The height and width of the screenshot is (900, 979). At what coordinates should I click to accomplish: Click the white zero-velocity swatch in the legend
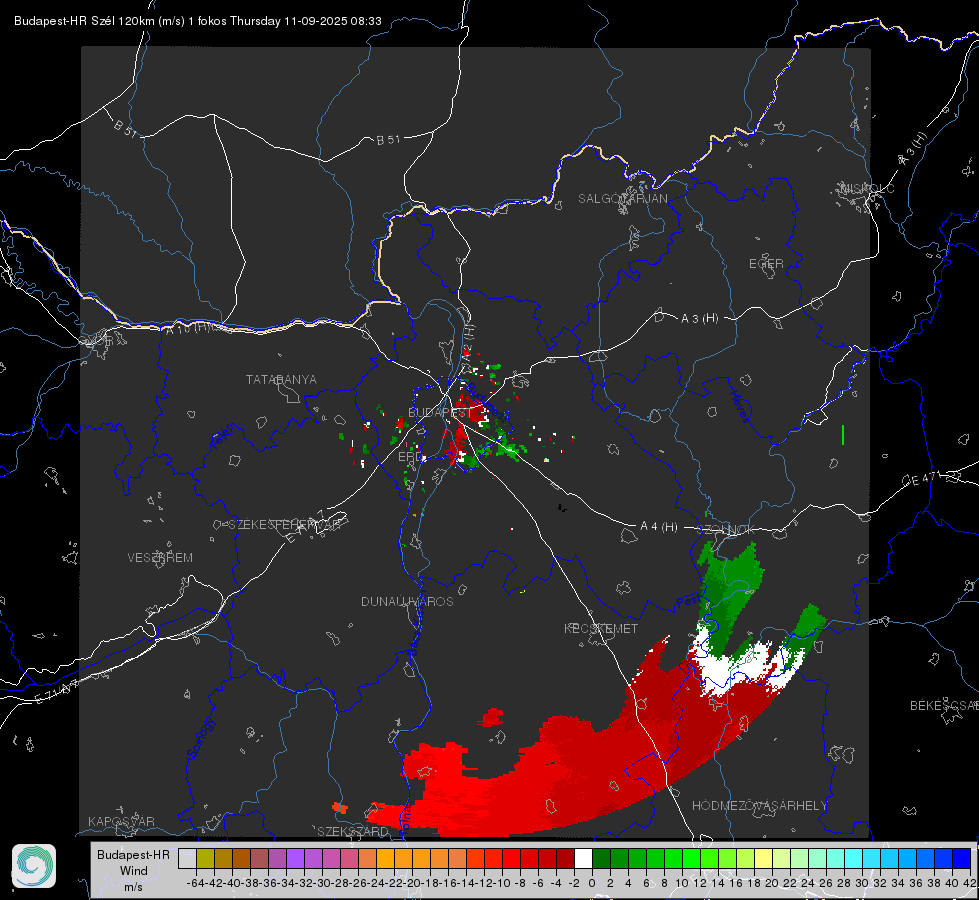coord(583,858)
